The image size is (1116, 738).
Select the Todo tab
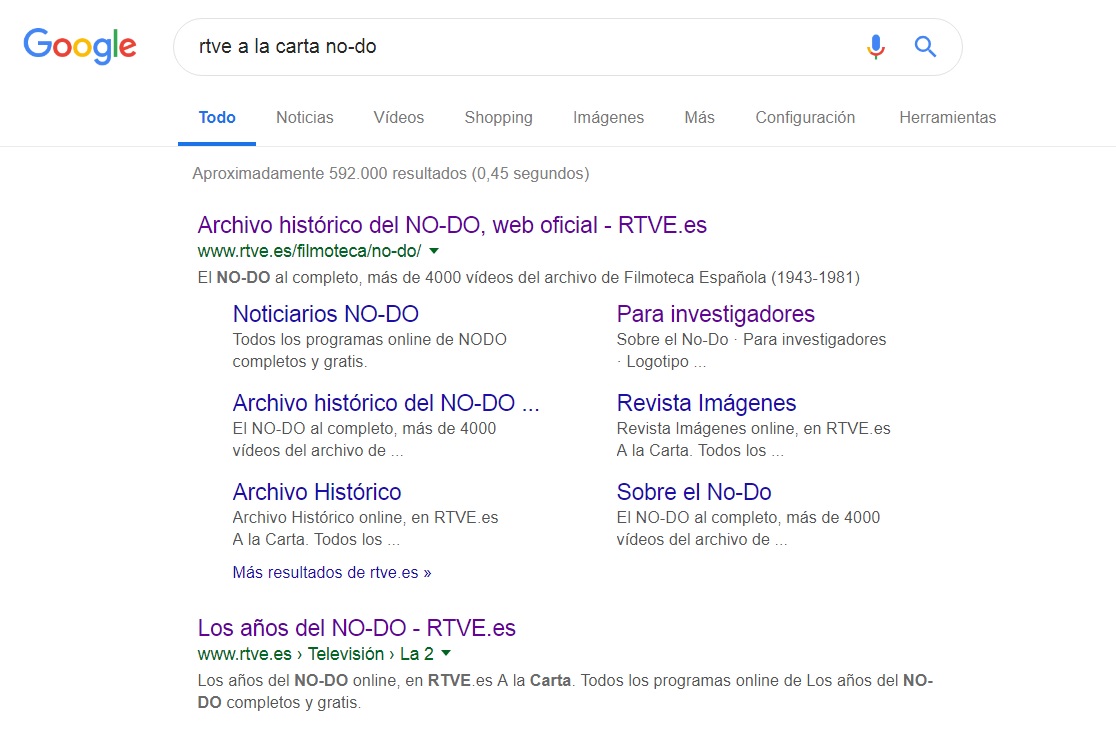click(x=217, y=117)
